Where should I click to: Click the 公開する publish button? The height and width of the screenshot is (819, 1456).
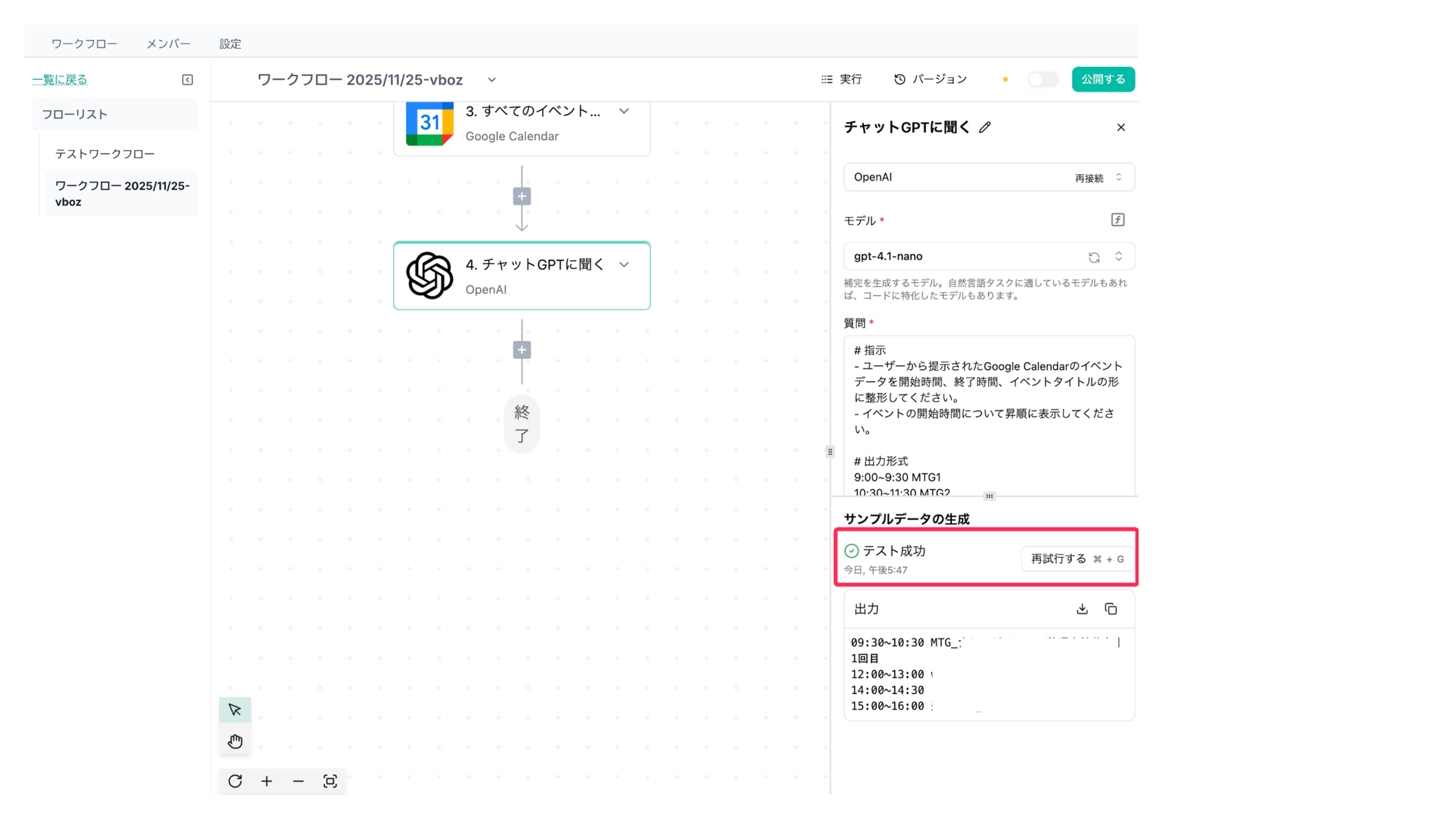[x=1103, y=80]
